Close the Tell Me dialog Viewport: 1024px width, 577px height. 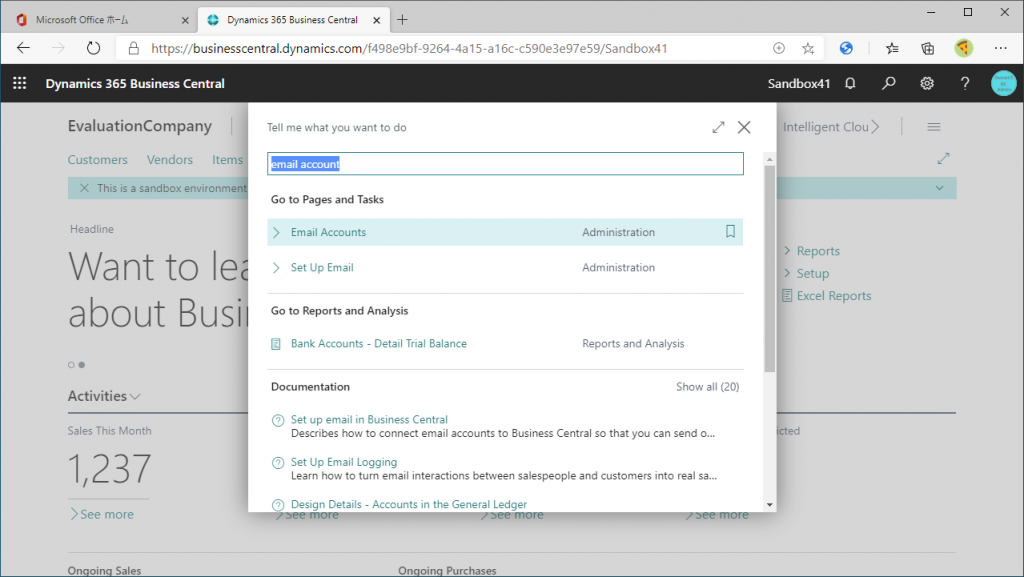744,127
